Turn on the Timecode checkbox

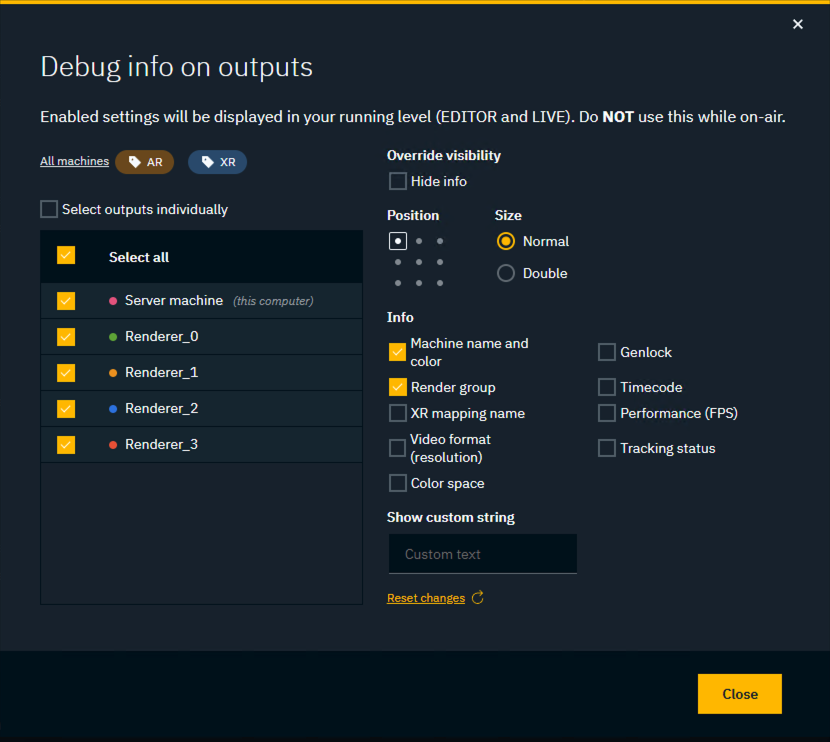pos(607,387)
